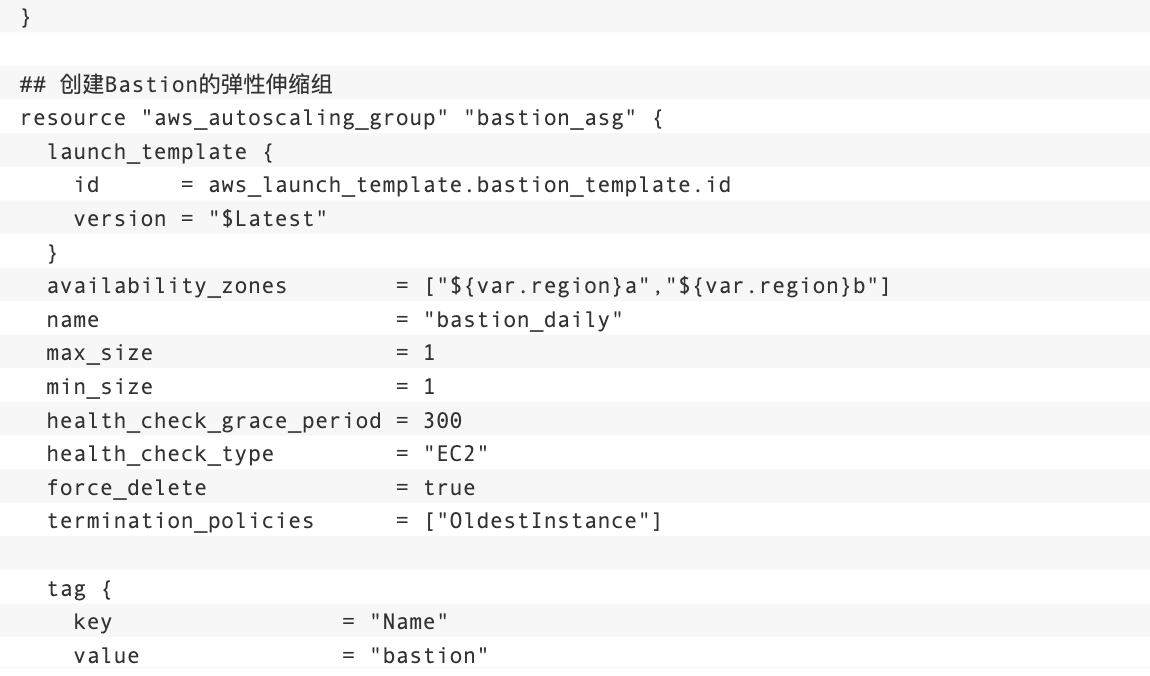Click the termination_policies key
Image resolution: width=1150 pixels, height=676 pixels.
pyautogui.click(x=180, y=521)
